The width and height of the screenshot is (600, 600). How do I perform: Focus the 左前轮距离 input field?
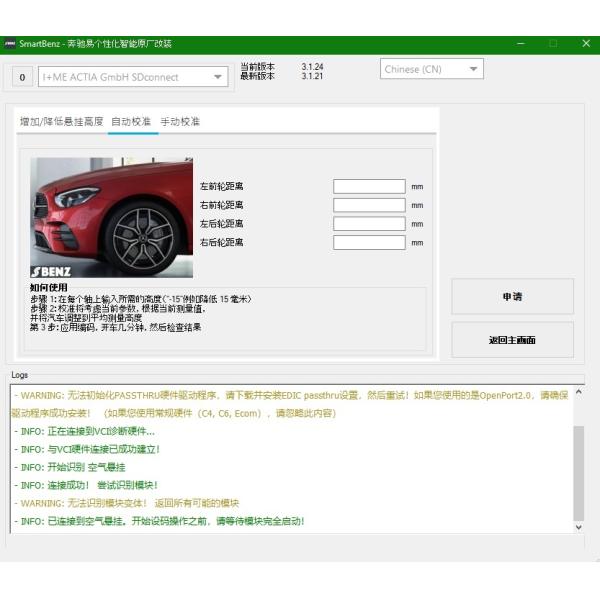(369, 186)
